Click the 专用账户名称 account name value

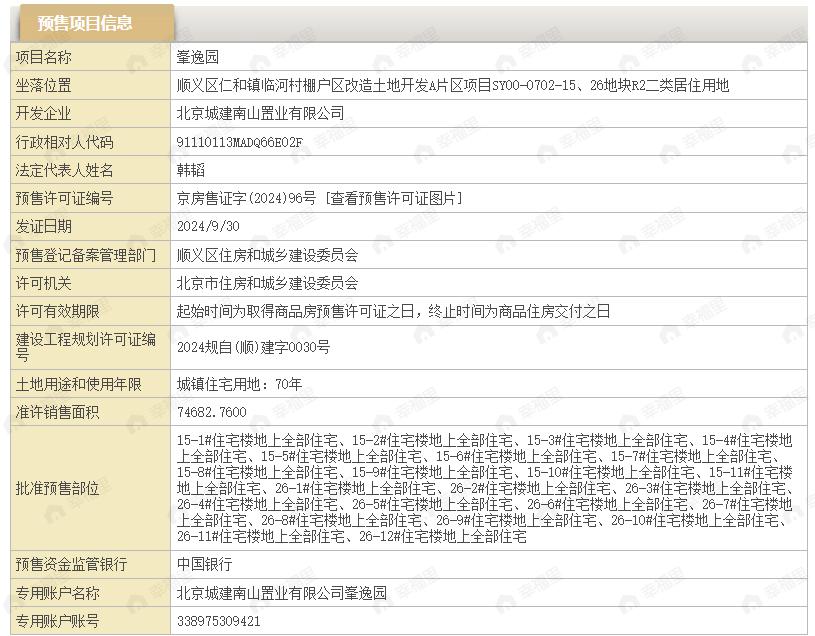[x=281, y=593]
